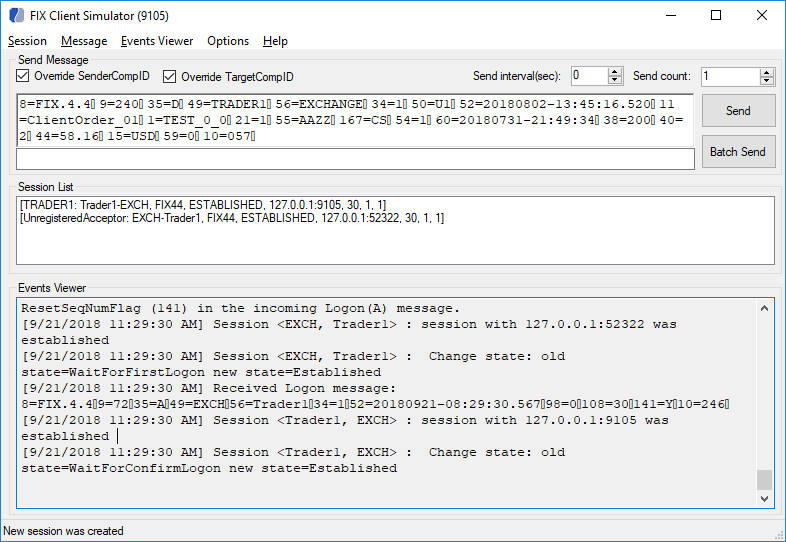Viewport: 786px width, 542px height.
Task: Open the Events Viewer menu
Action: (157, 41)
